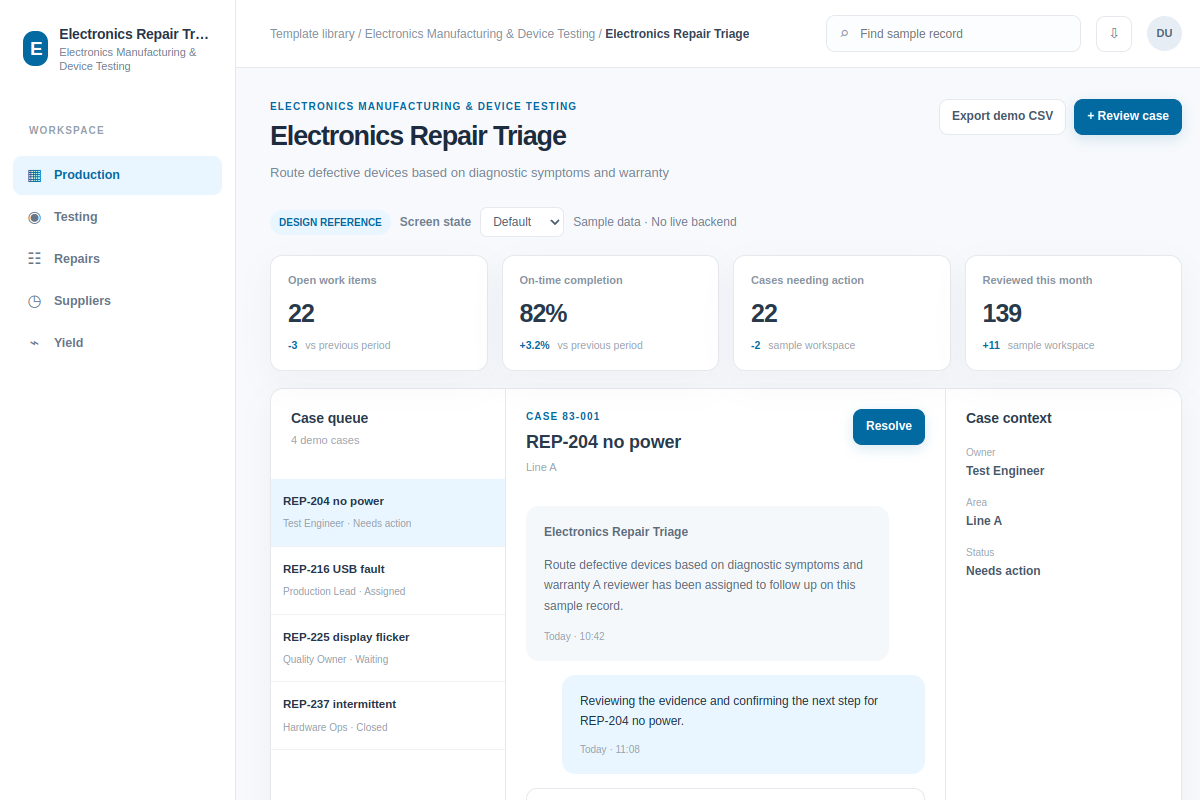Click the Owner value Test Engineer
The width and height of the screenshot is (1200, 800).
[x=1005, y=471]
